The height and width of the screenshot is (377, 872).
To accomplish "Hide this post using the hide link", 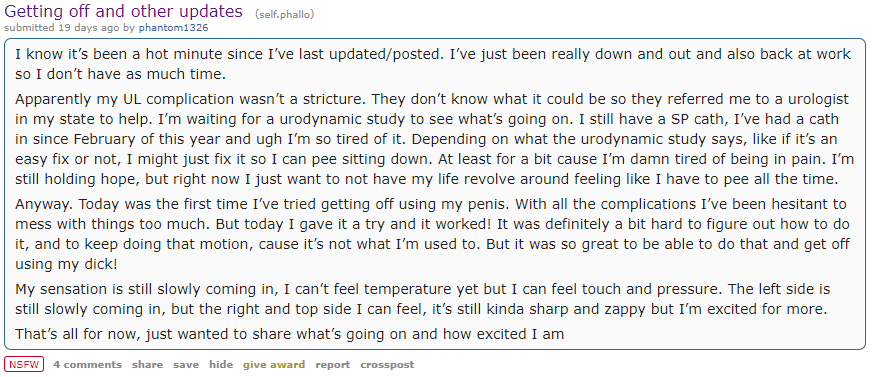I will (x=221, y=365).
